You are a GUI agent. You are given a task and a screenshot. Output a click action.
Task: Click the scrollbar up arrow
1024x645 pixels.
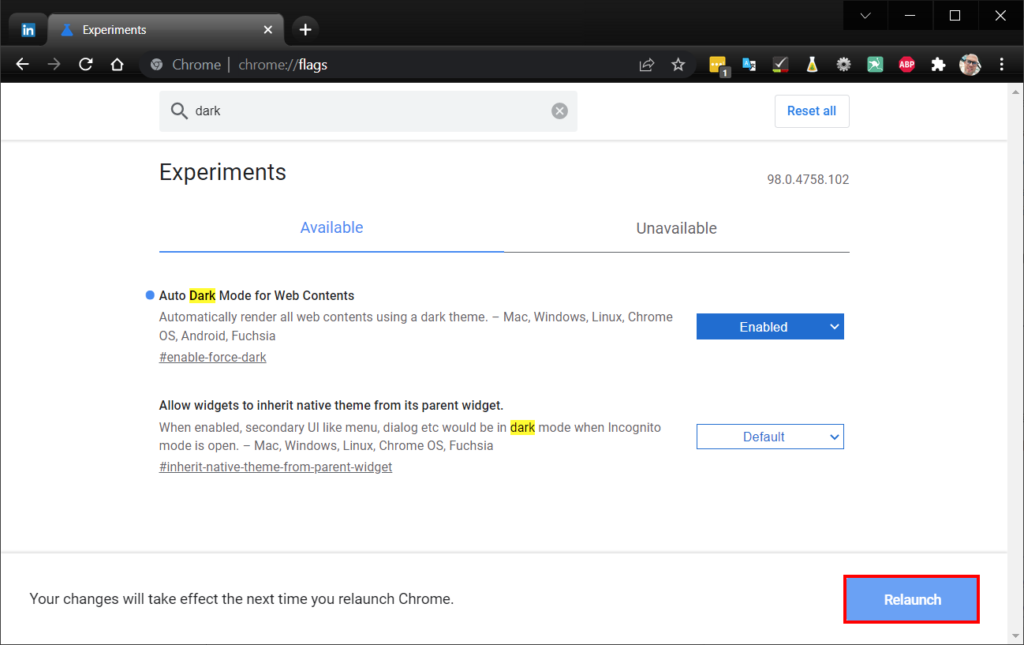coord(1016,92)
